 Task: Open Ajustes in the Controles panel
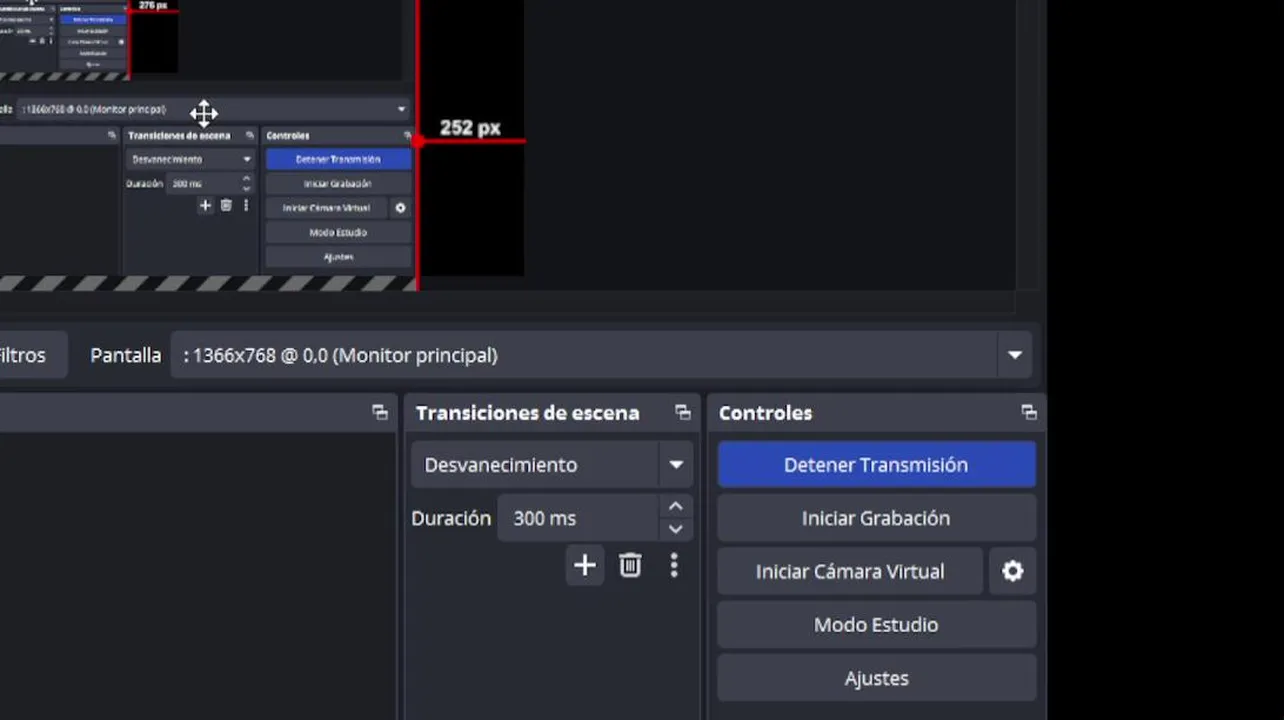click(876, 678)
